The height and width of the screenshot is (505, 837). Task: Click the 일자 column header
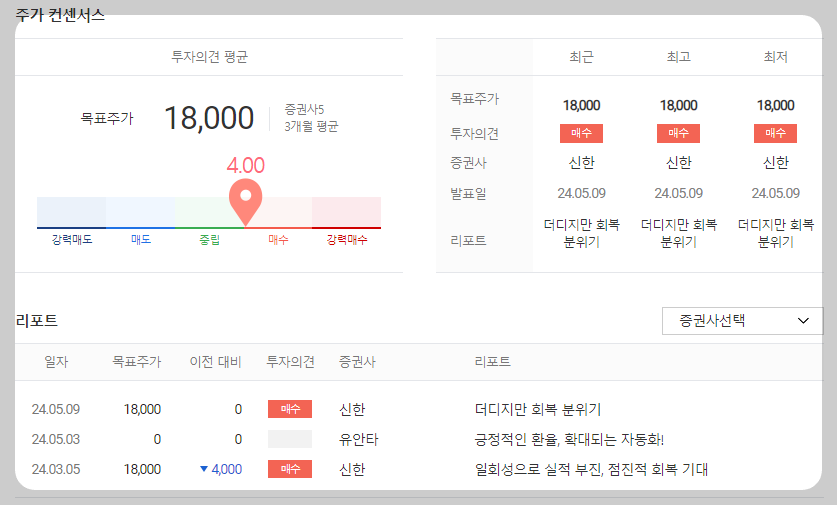[56, 362]
